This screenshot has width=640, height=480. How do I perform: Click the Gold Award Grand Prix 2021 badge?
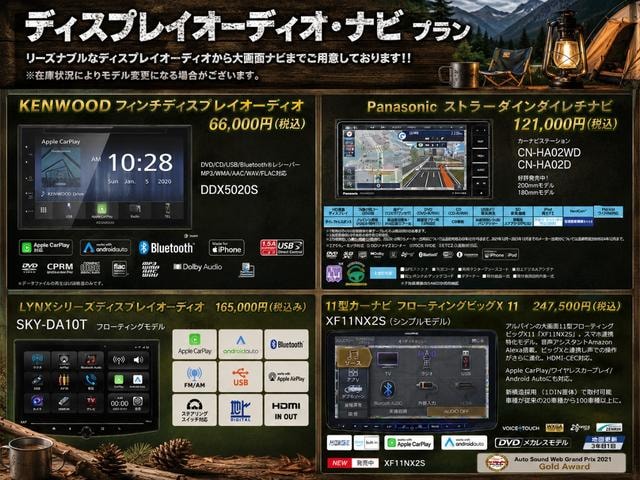coord(551,462)
